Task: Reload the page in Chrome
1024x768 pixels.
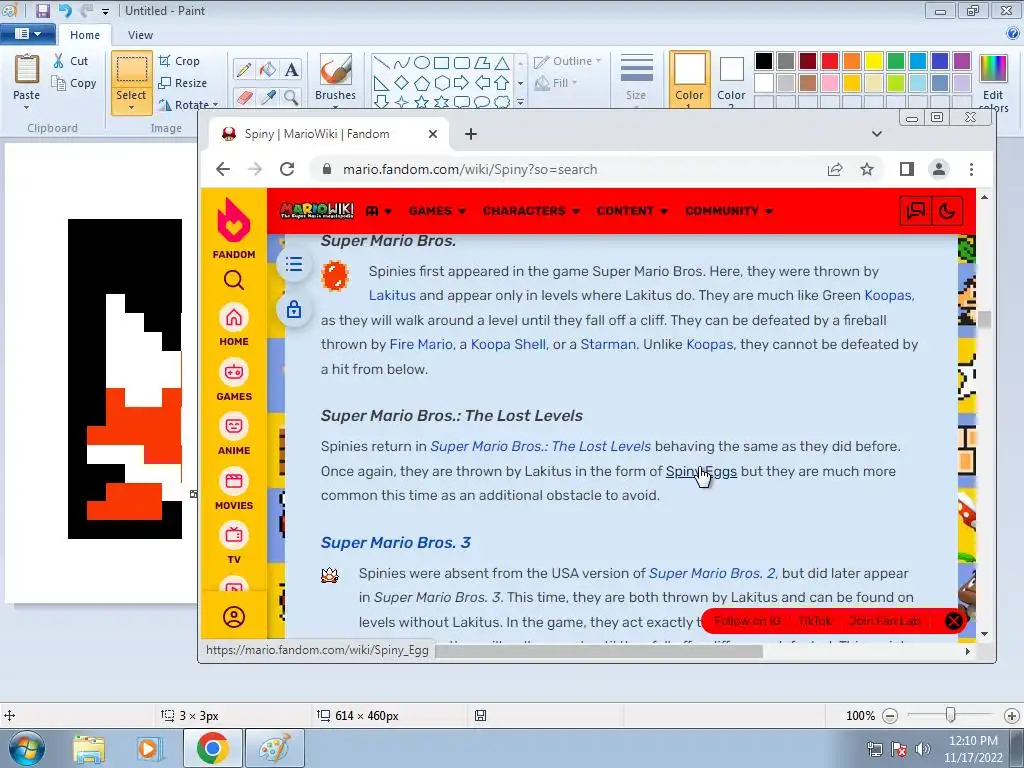Action: click(287, 170)
